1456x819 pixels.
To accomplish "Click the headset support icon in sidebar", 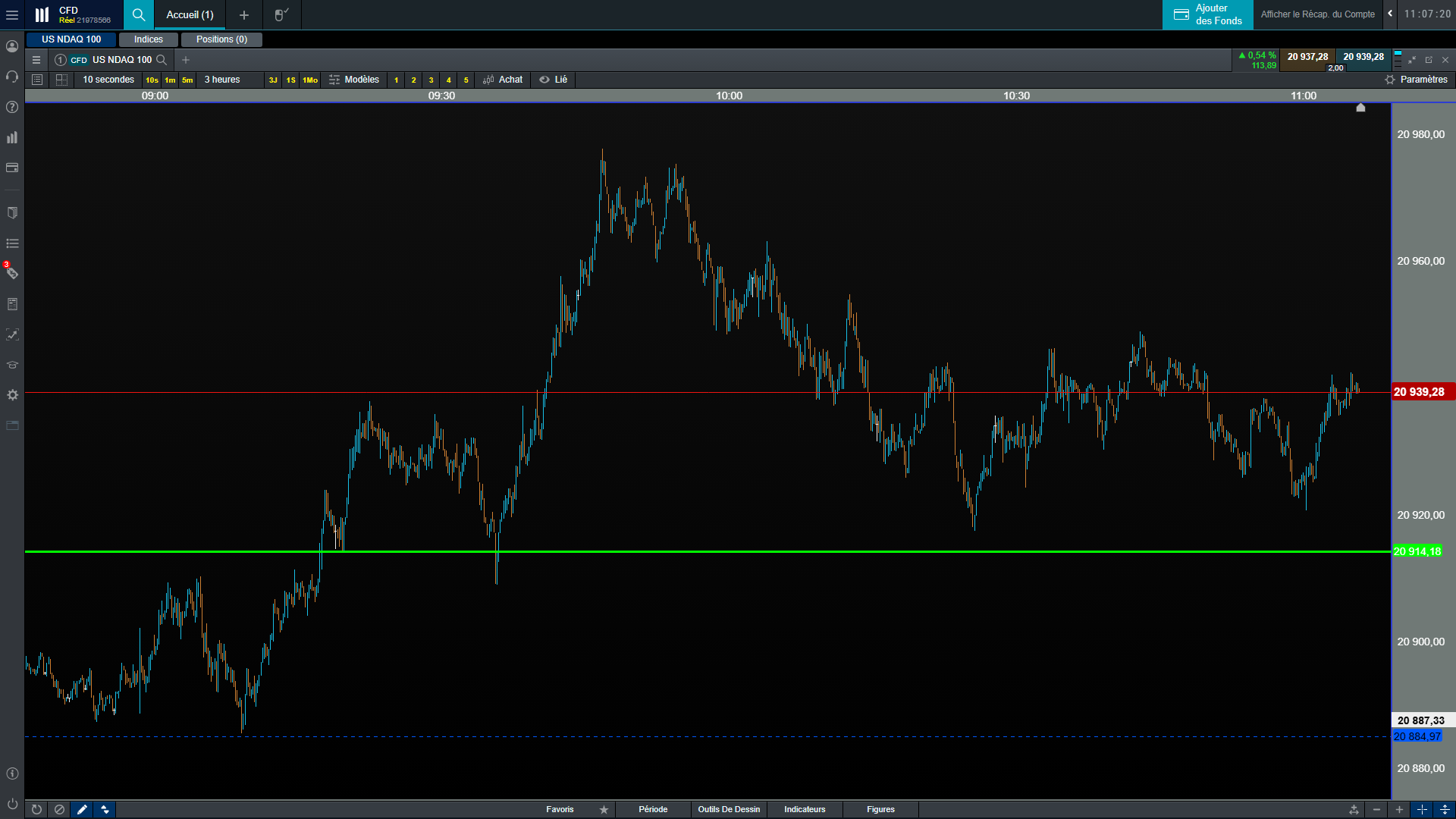I will (x=12, y=77).
